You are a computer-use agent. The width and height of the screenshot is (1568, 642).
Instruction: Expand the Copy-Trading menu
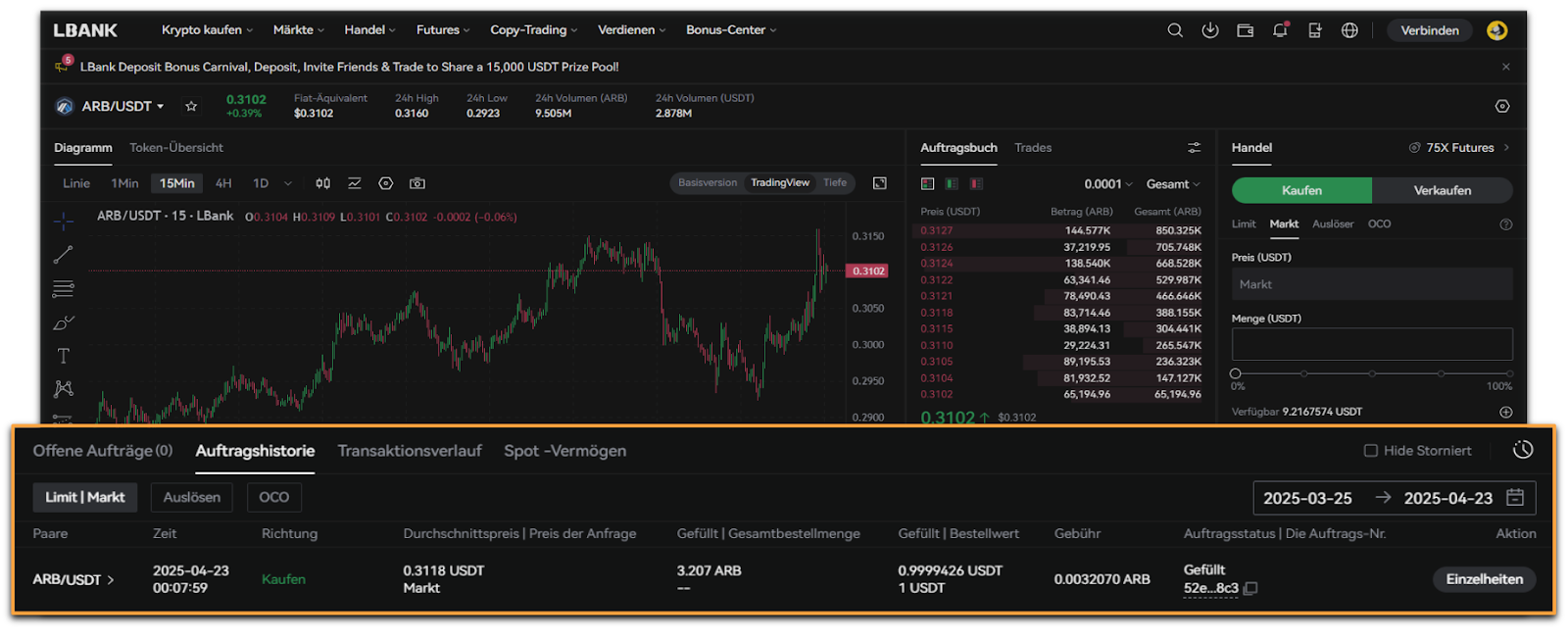[534, 30]
